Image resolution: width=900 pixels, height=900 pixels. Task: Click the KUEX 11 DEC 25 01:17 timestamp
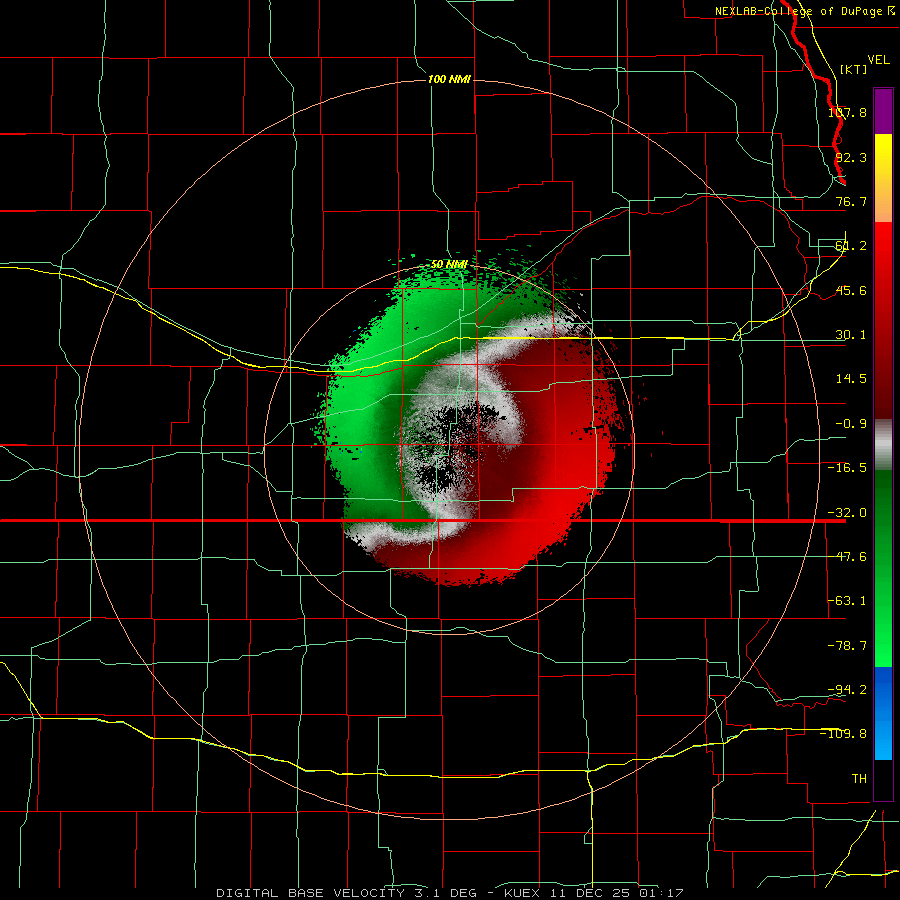click(593, 893)
